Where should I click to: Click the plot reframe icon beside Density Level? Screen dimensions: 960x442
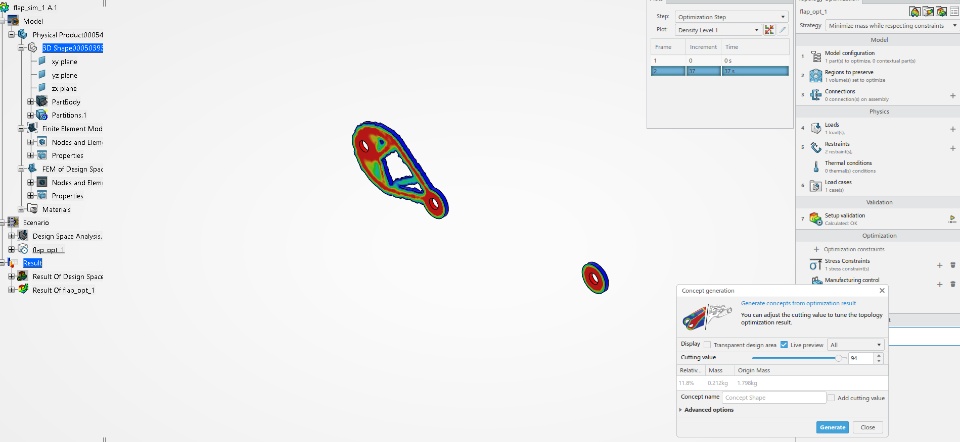(770, 29)
